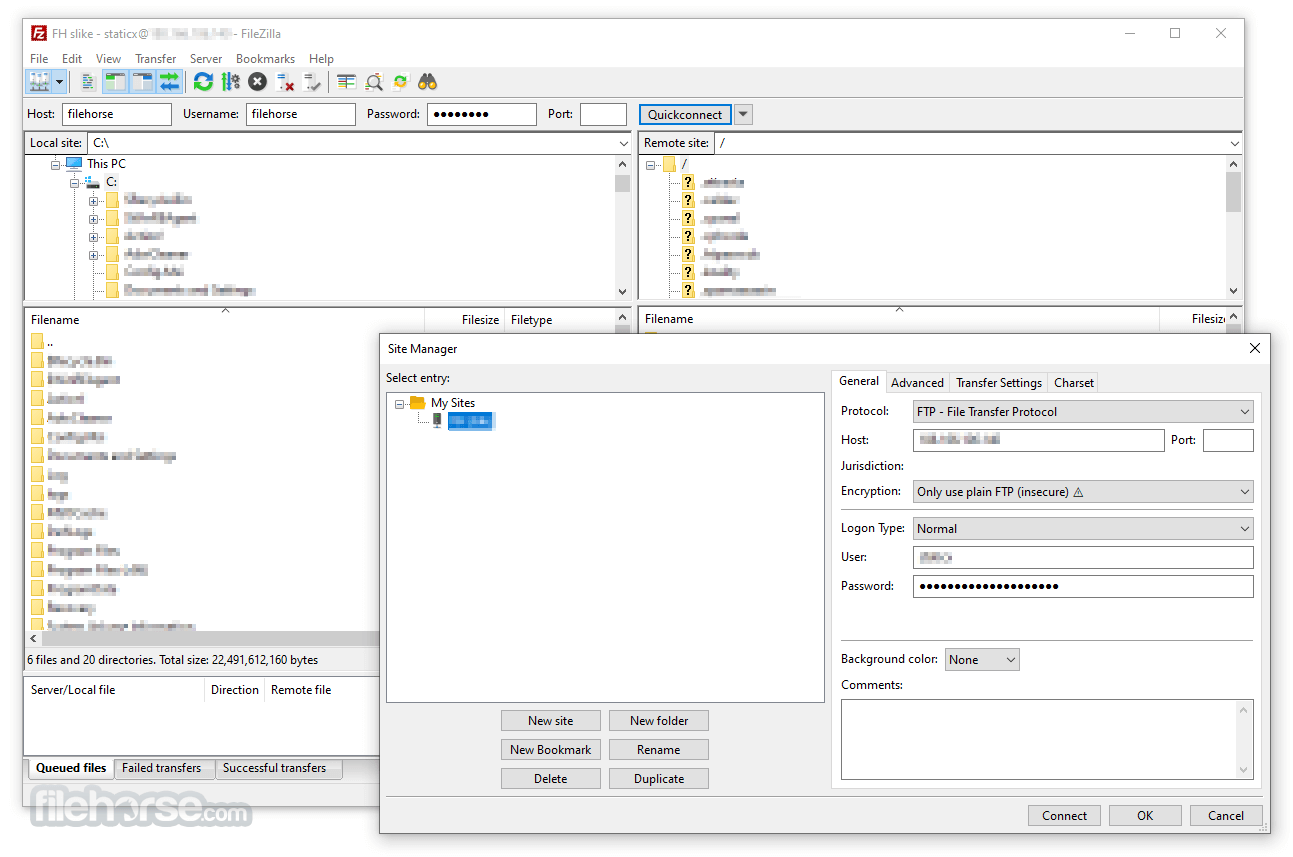The width and height of the screenshot is (1293, 857).
Task: Cancel the current operation with the X icon
Action: pyautogui.click(x=258, y=82)
